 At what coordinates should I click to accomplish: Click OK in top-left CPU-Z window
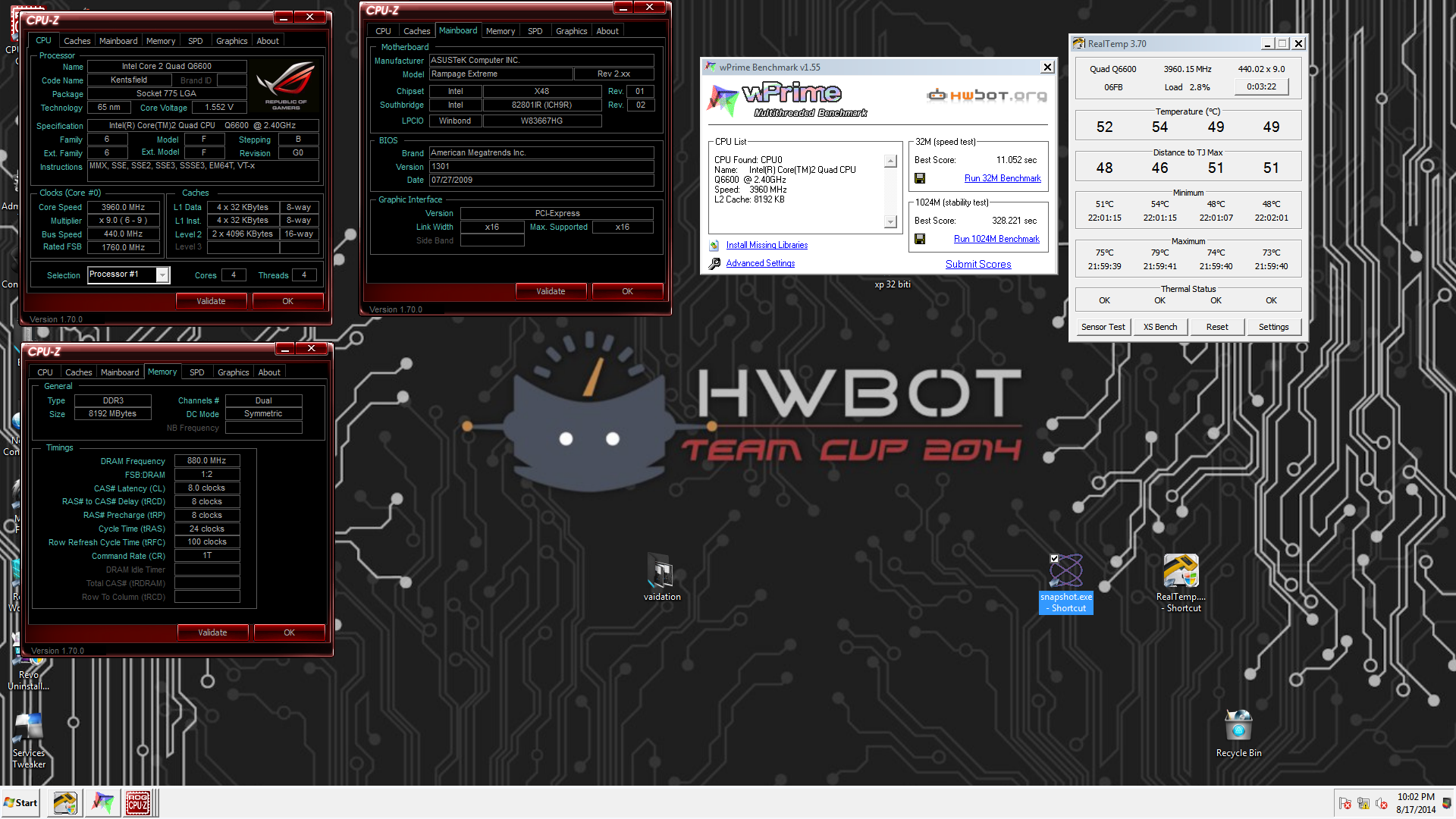pyautogui.click(x=288, y=301)
